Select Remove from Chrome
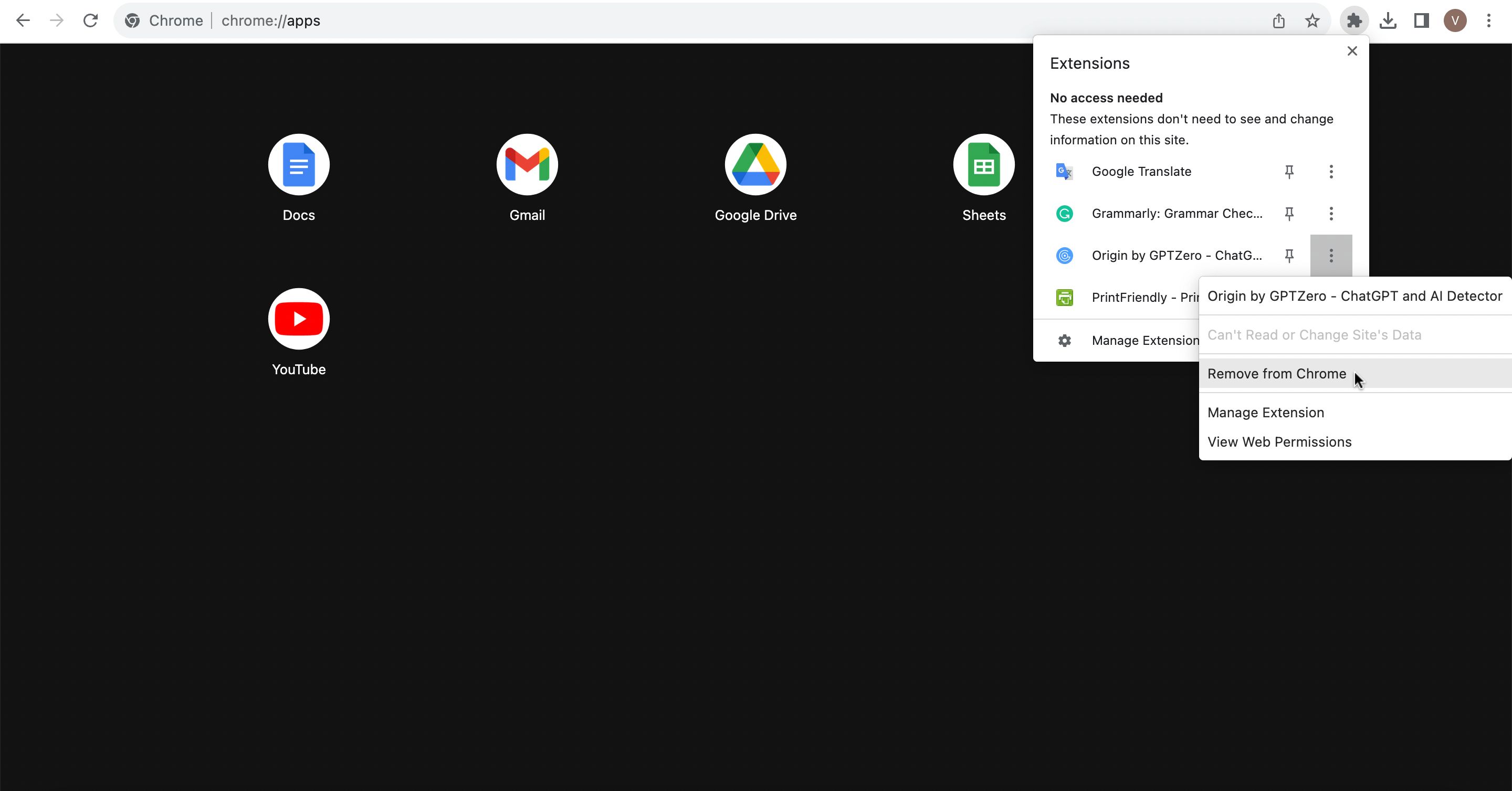The image size is (1512, 791). pyautogui.click(x=1277, y=374)
